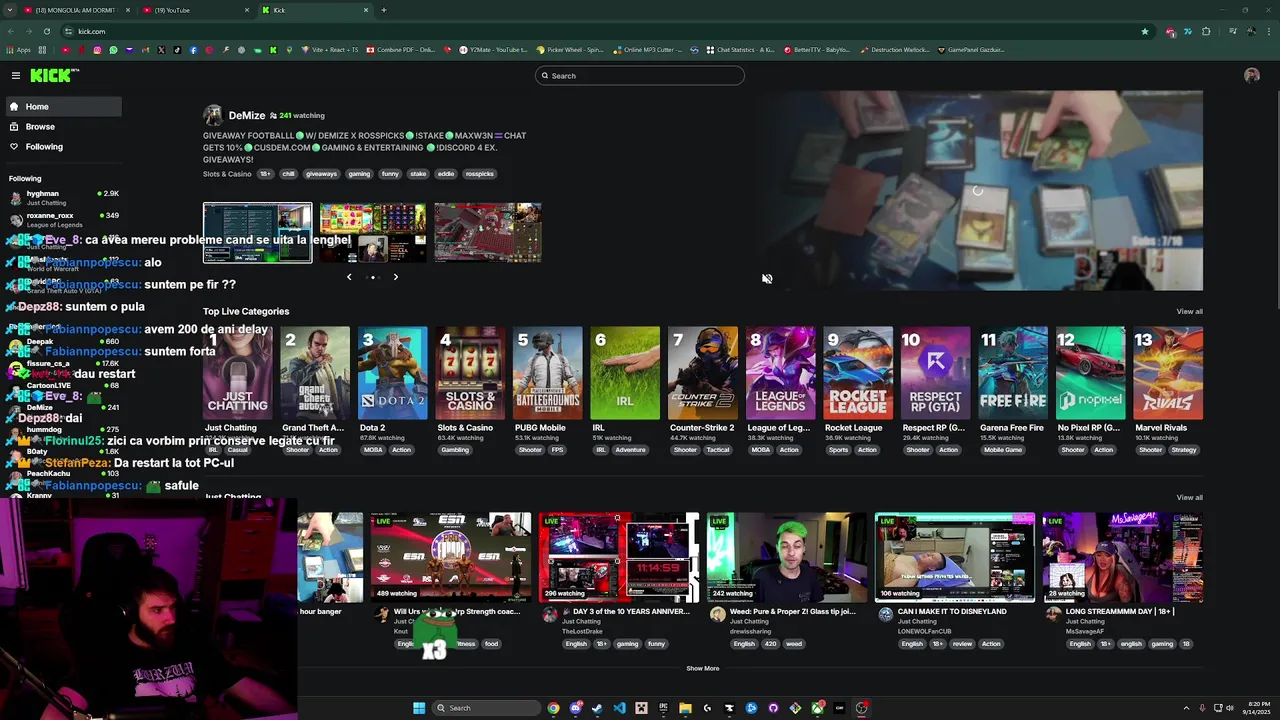Open Visual Studio Code from the taskbar
The width and height of the screenshot is (1280, 720).
[619, 708]
